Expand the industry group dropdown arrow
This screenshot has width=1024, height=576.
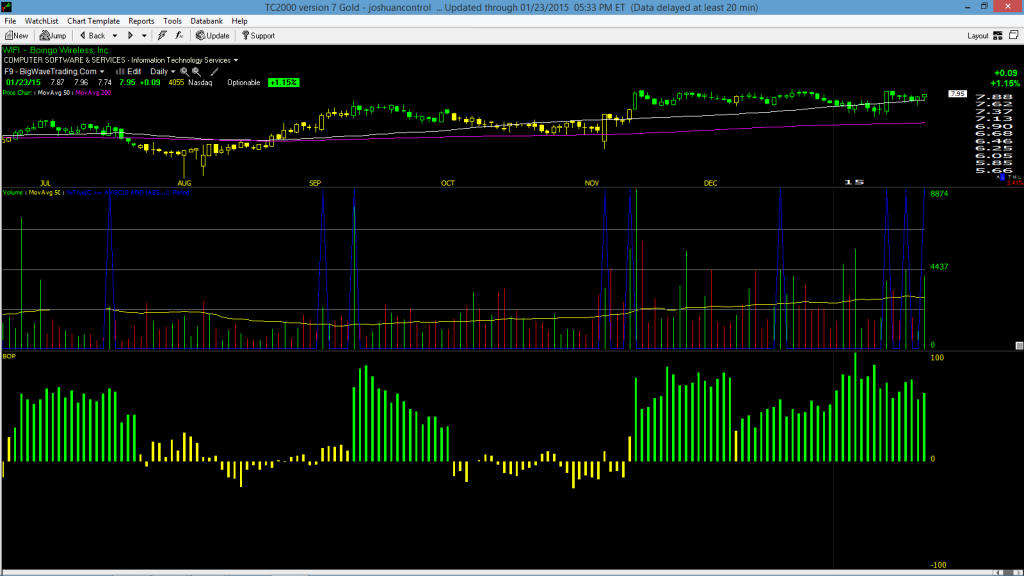pos(236,60)
